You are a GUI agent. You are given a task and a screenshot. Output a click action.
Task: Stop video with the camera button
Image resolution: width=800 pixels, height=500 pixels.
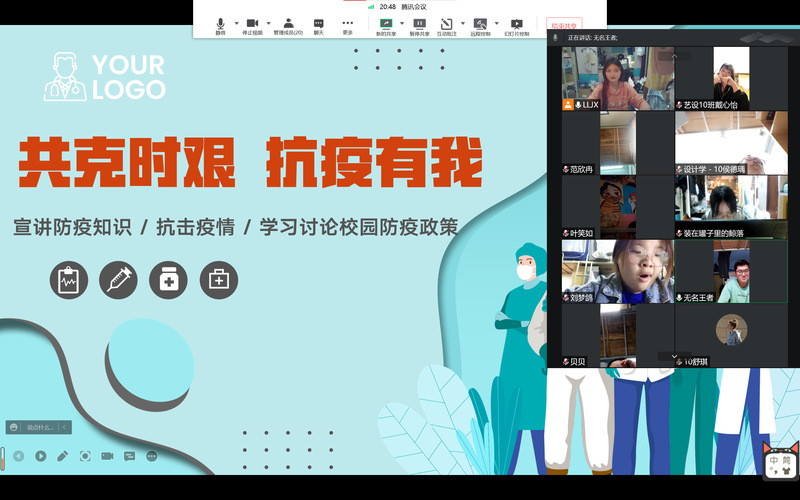pyautogui.click(x=253, y=25)
